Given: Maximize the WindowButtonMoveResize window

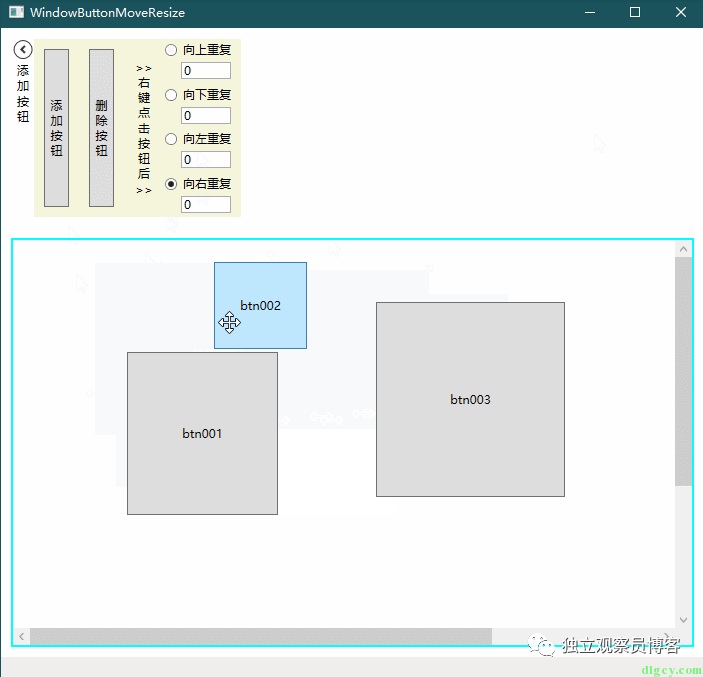Looking at the screenshot, I should (x=635, y=13).
